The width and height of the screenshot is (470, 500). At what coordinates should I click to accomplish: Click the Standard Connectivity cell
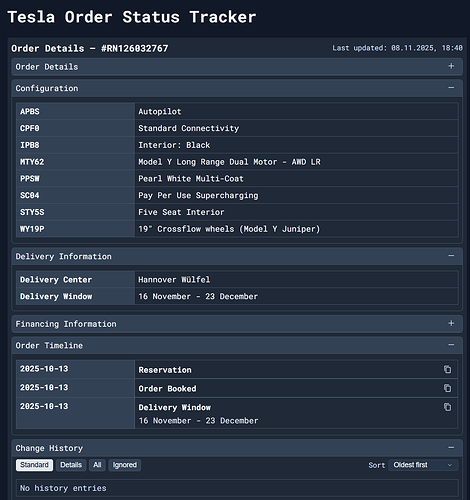(x=296, y=128)
